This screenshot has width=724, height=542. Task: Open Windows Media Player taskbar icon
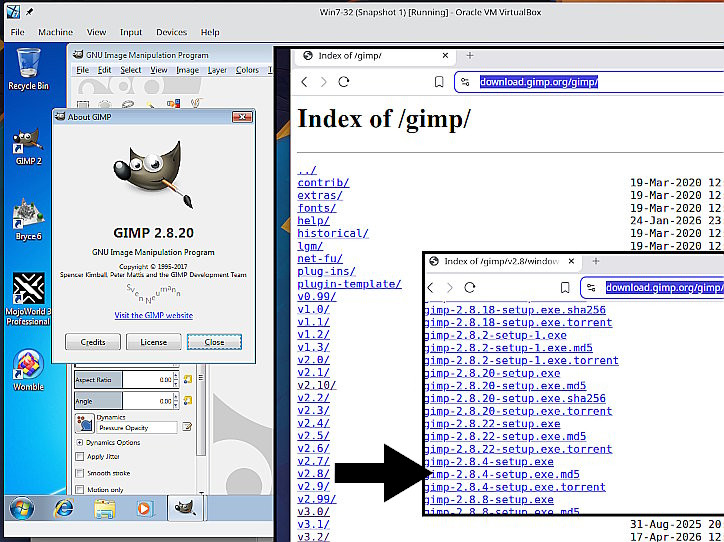click(144, 509)
